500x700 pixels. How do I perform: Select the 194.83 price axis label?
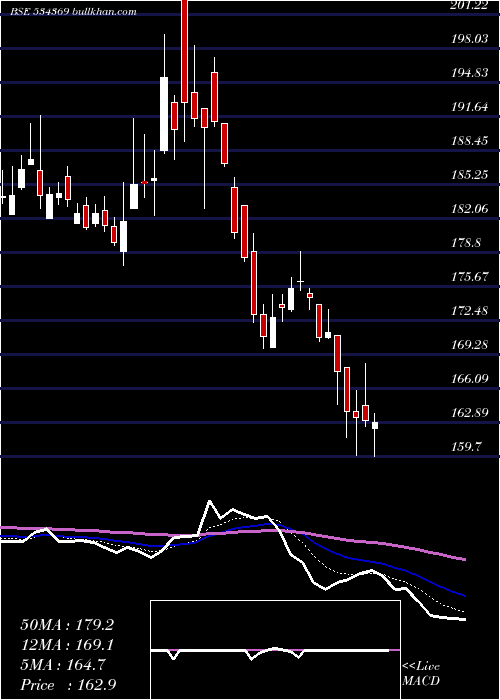(x=470, y=72)
